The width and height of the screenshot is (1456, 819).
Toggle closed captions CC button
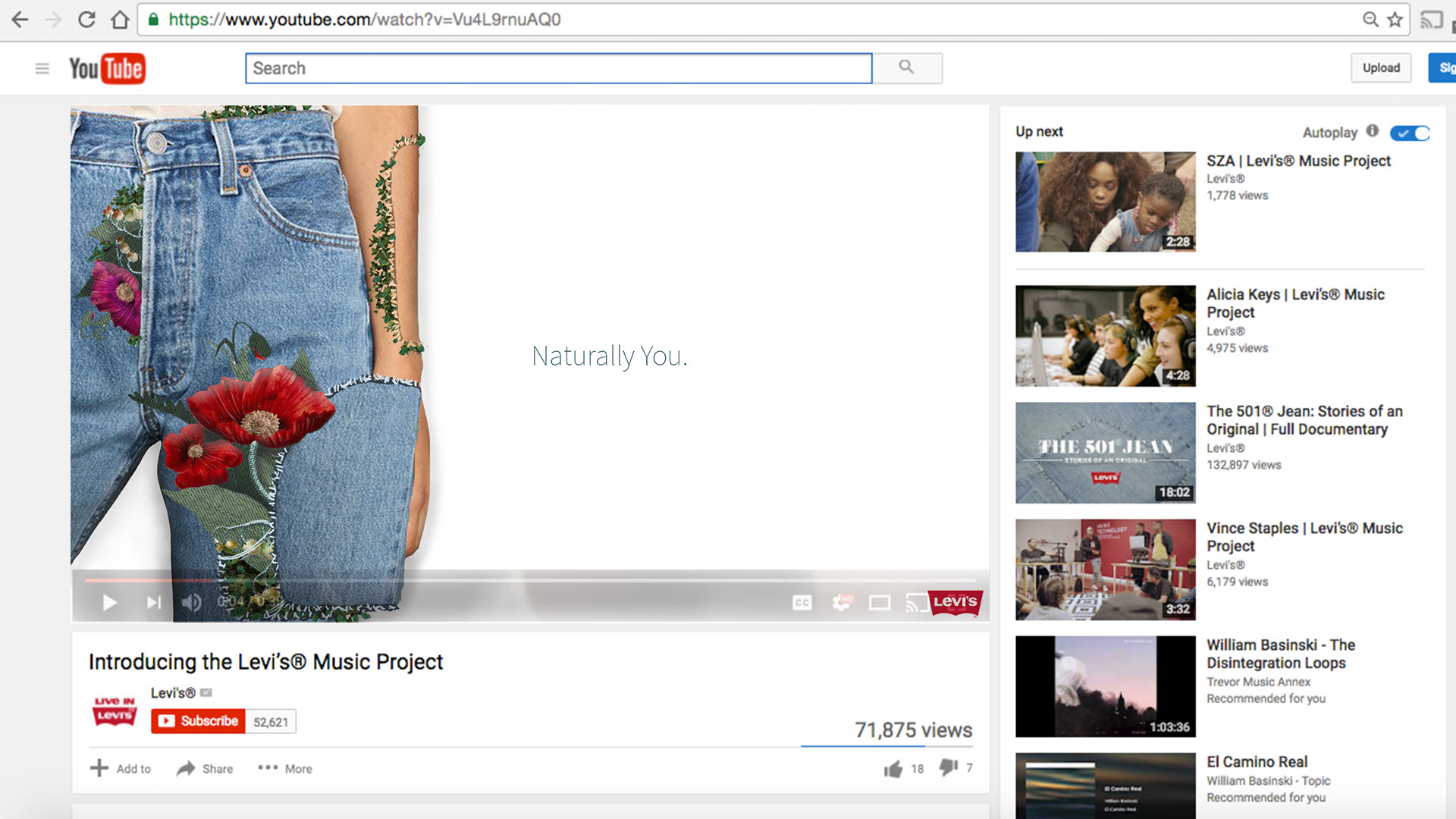[x=802, y=602]
